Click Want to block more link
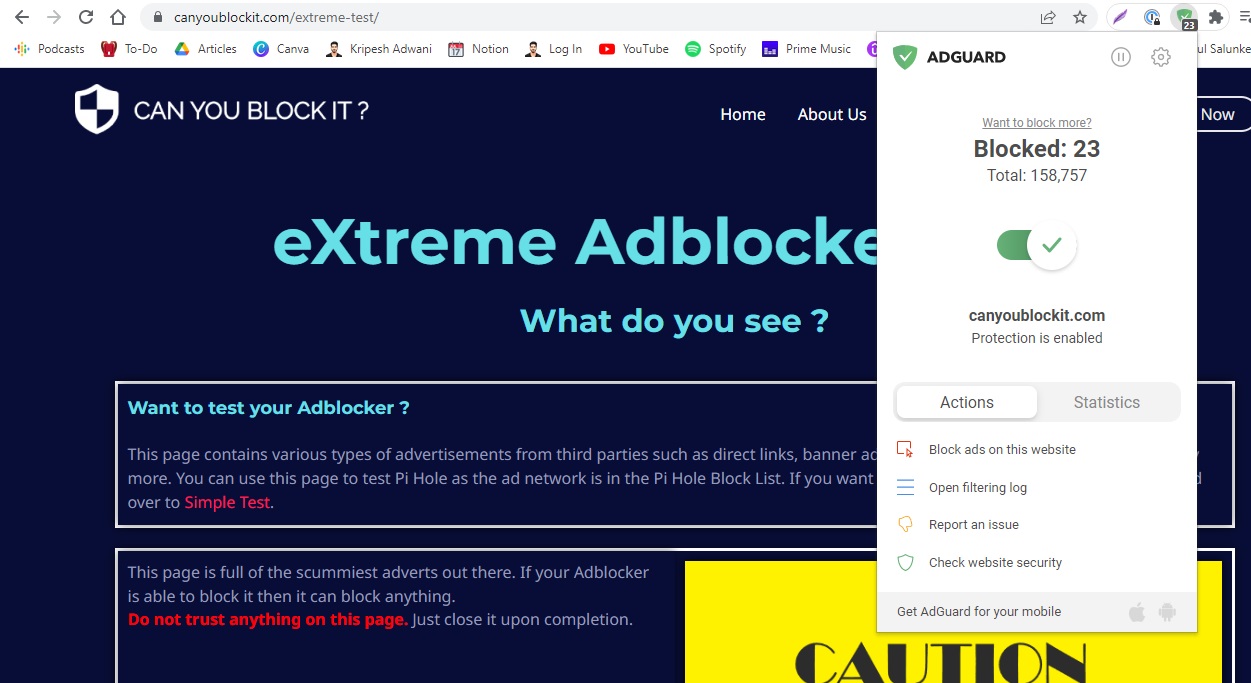The width and height of the screenshot is (1251, 683). coord(1036,123)
